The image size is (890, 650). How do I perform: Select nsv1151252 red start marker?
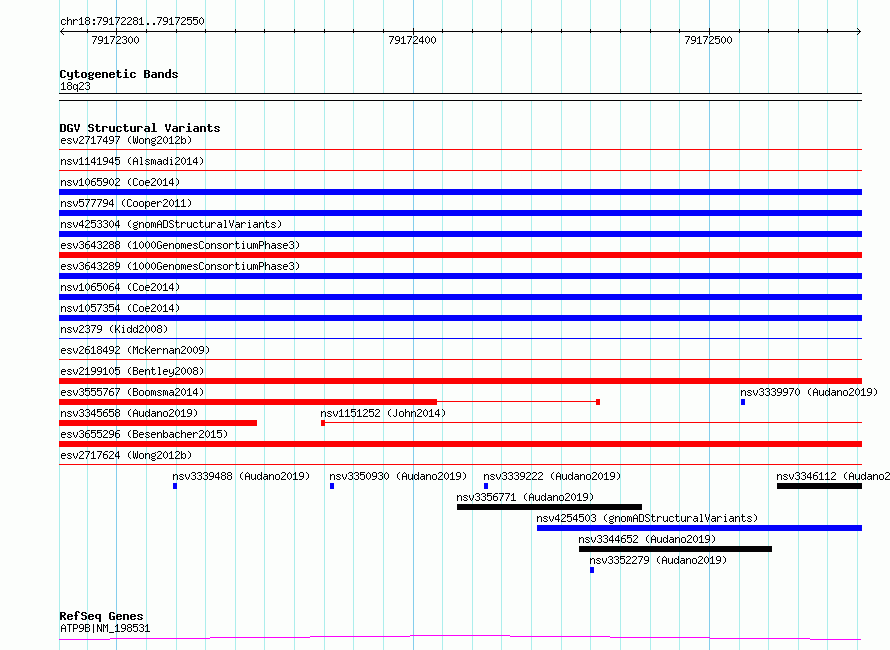pos(323,423)
